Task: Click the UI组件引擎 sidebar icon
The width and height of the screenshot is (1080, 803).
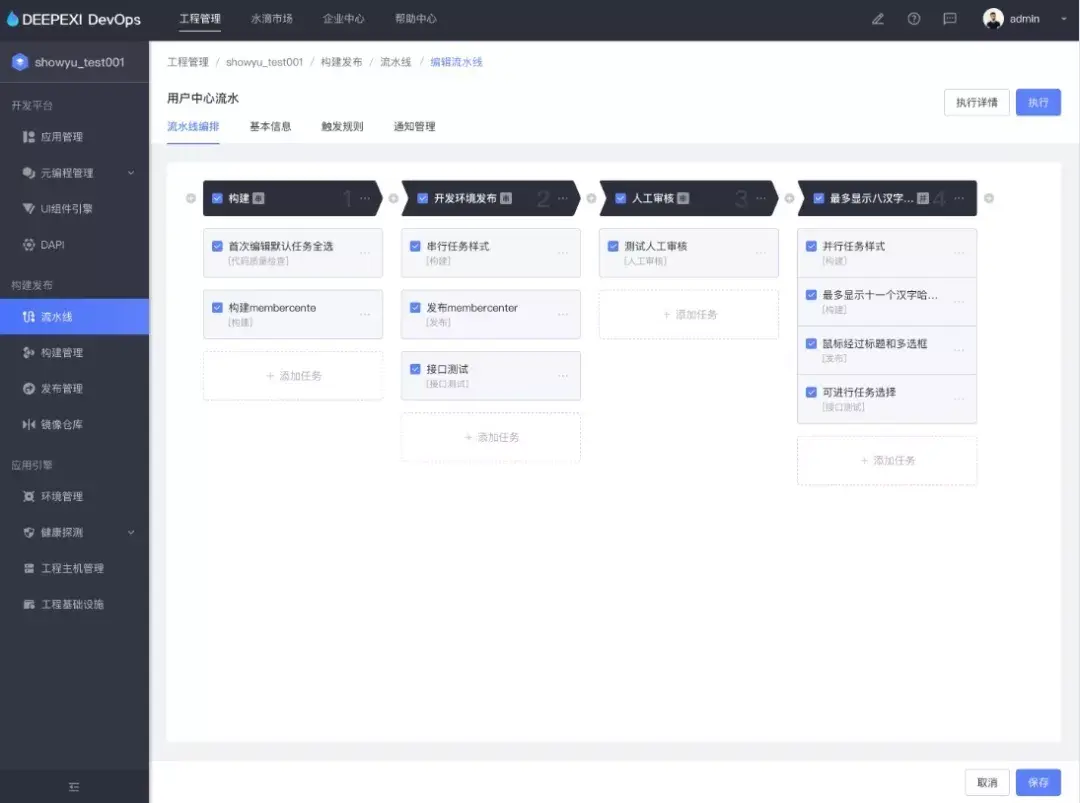Action: [28, 209]
